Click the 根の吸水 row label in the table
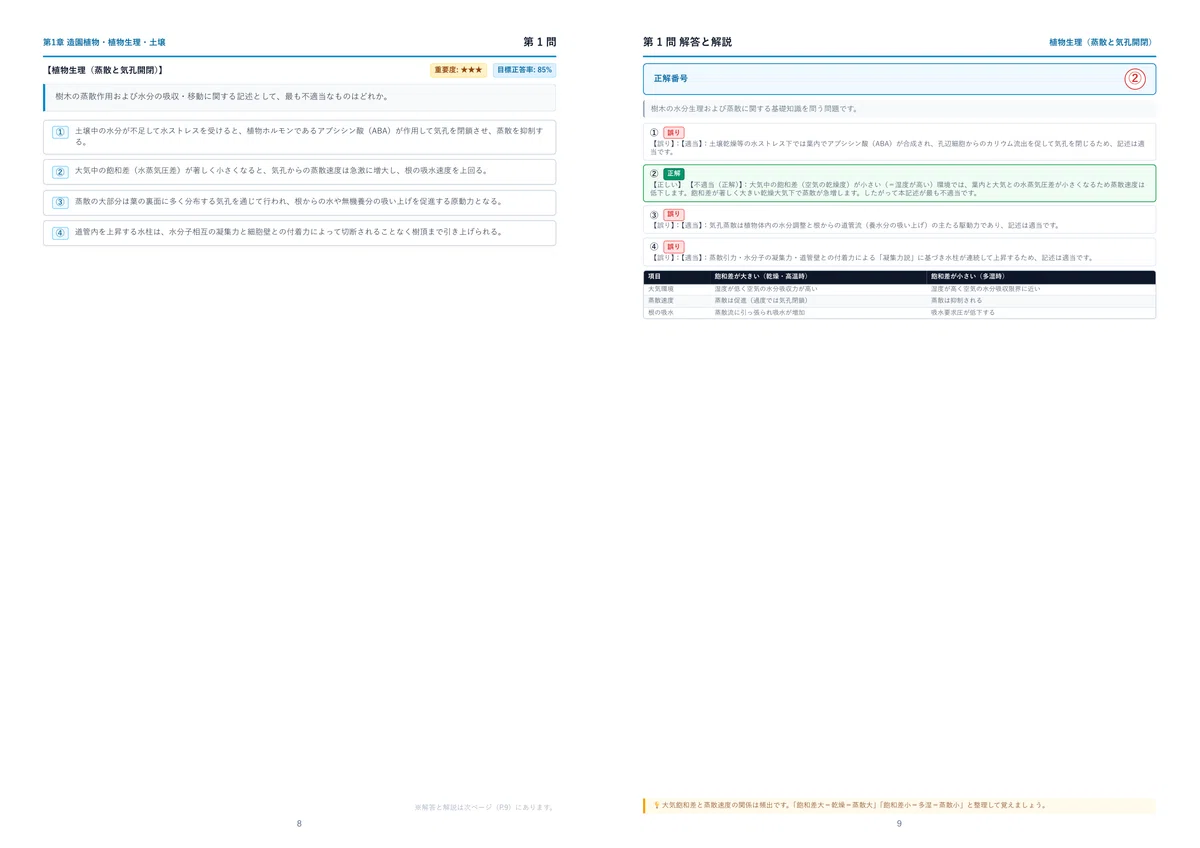 [x=661, y=312]
